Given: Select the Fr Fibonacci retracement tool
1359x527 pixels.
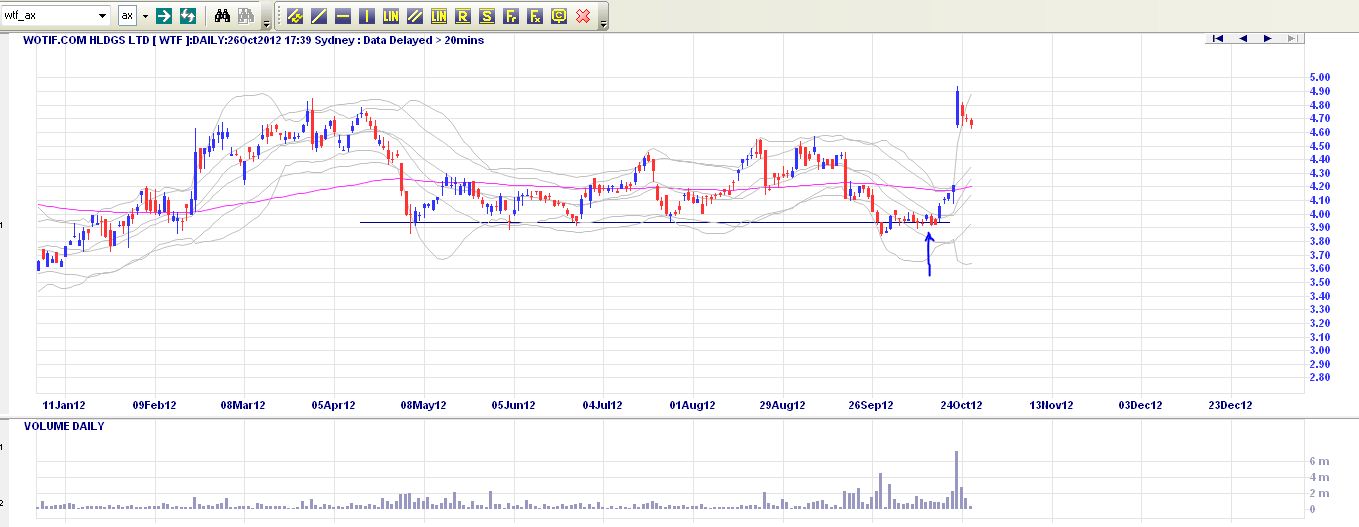Looking at the screenshot, I should click(x=511, y=16).
